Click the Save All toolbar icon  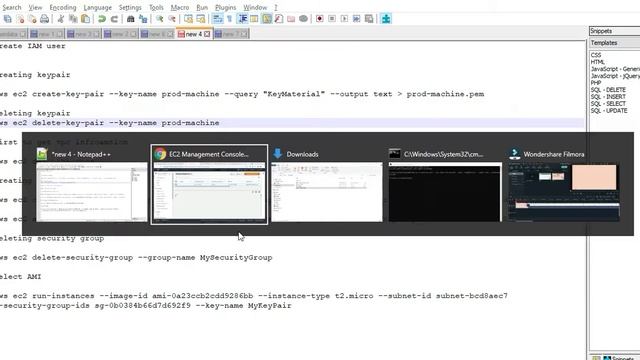click(x=8, y=19)
